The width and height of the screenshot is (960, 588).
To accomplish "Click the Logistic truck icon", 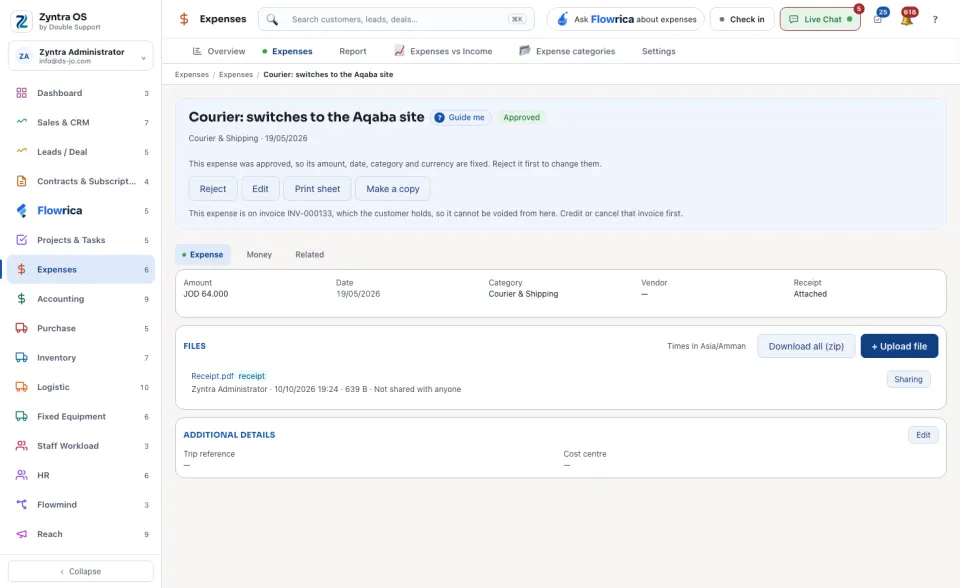I will [x=21, y=386].
